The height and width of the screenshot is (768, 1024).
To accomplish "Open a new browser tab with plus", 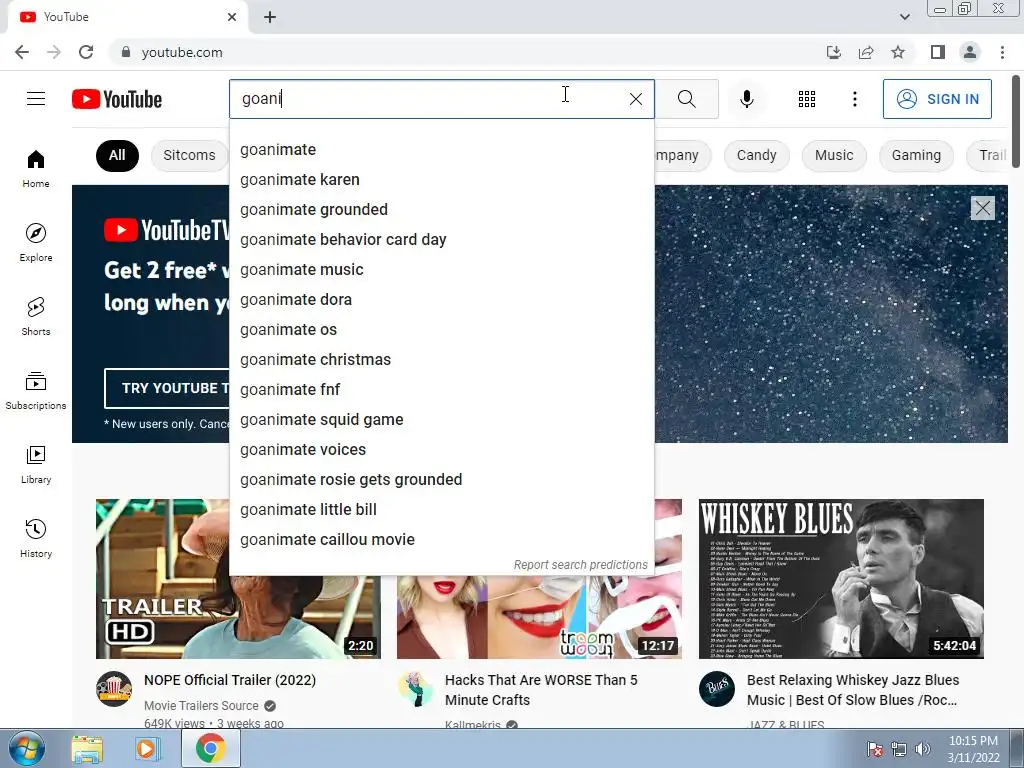I will pos(270,17).
